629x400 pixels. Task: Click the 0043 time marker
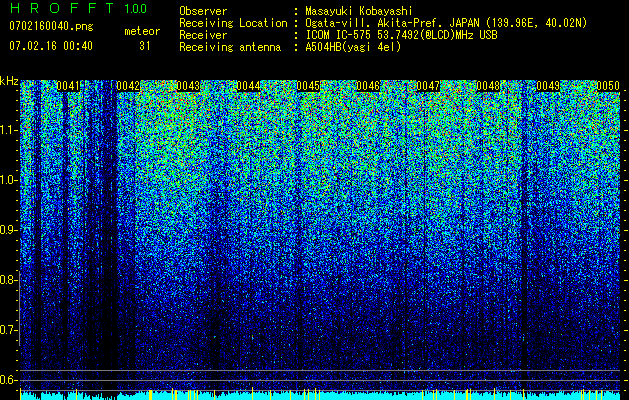coord(188,86)
